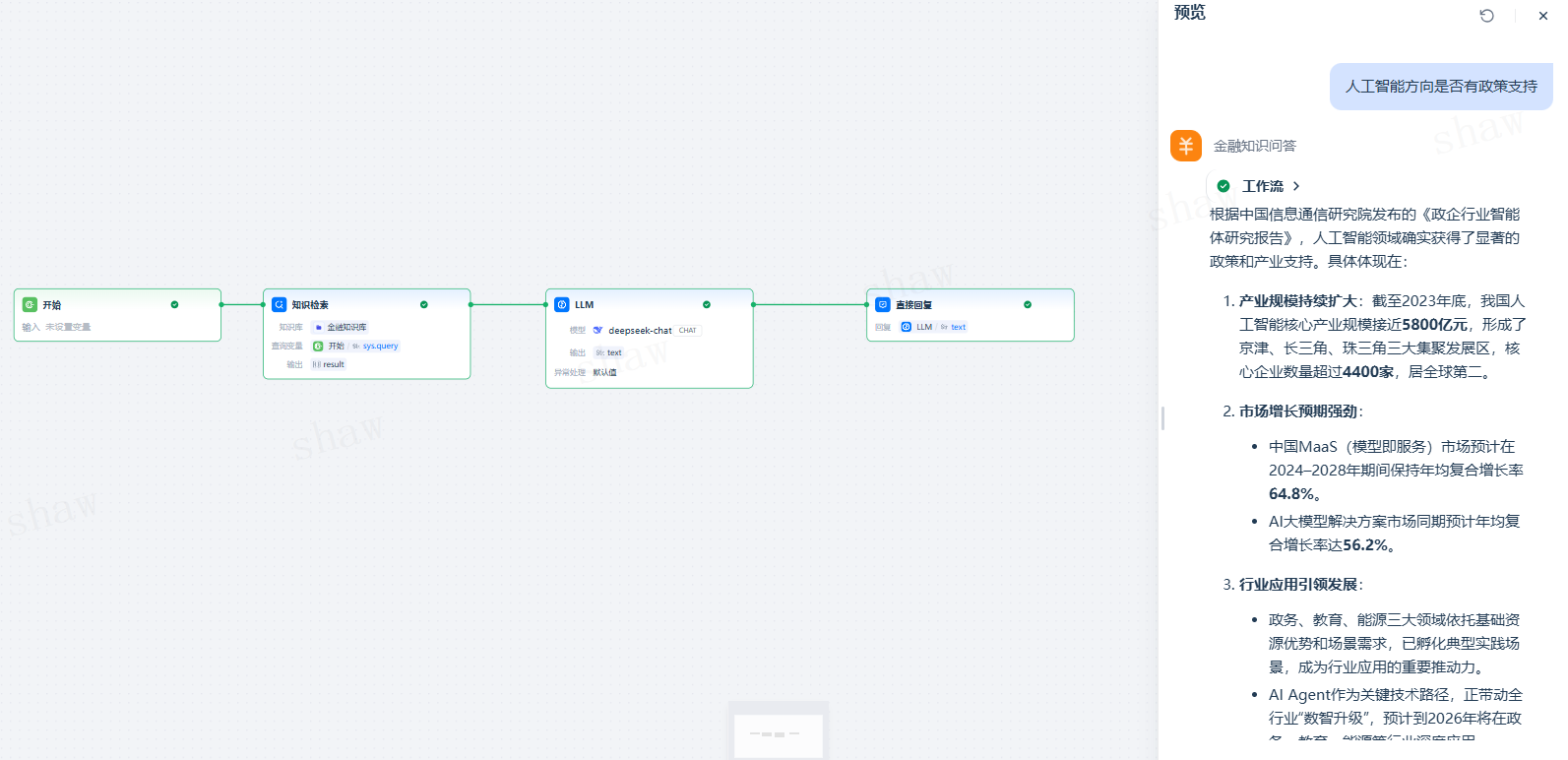Viewport: 1568px width, 760px height.
Task: Click the green status check beside 工作流
Action: click(1223, 186)
